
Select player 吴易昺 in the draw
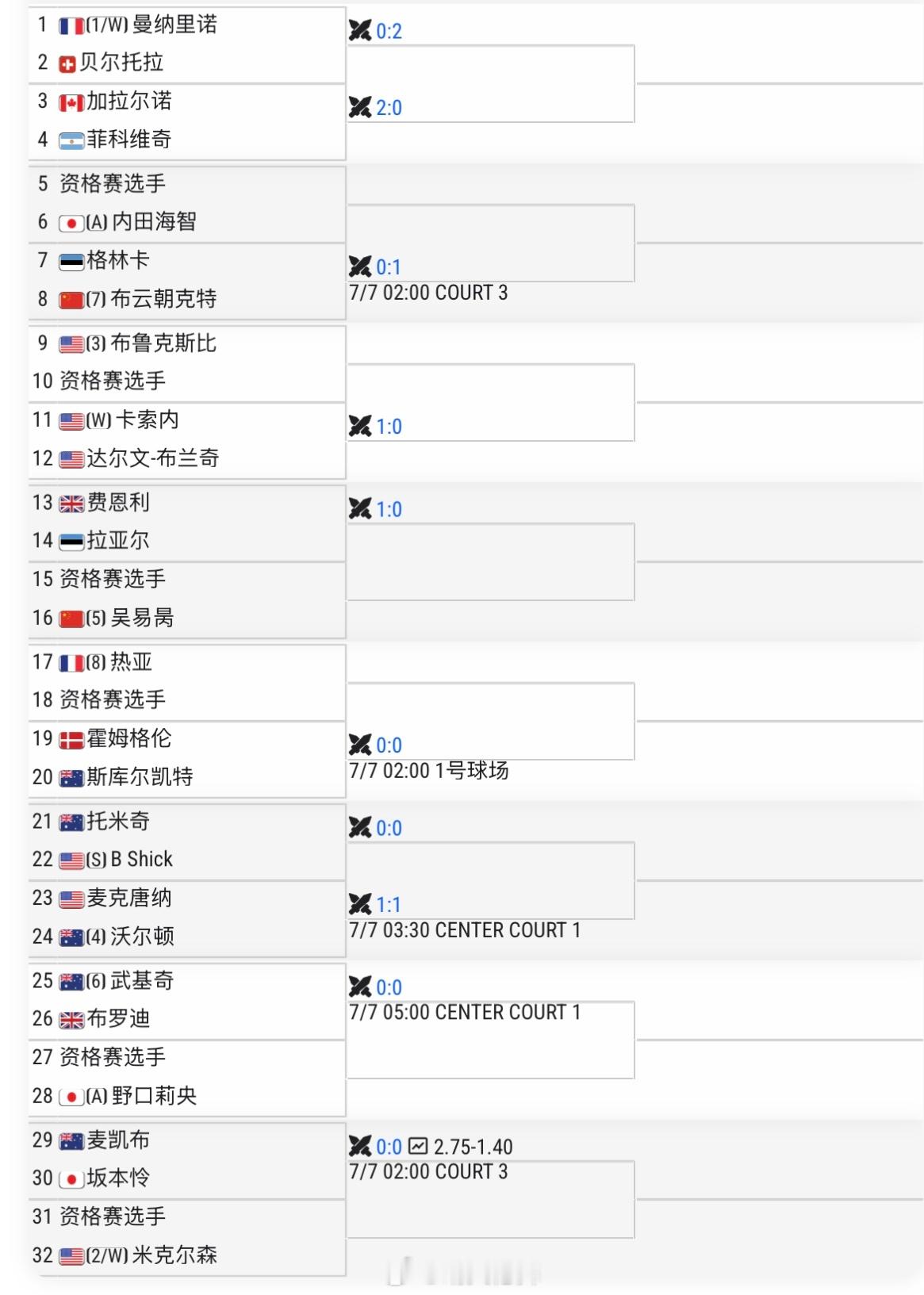[x=142, y=617]
